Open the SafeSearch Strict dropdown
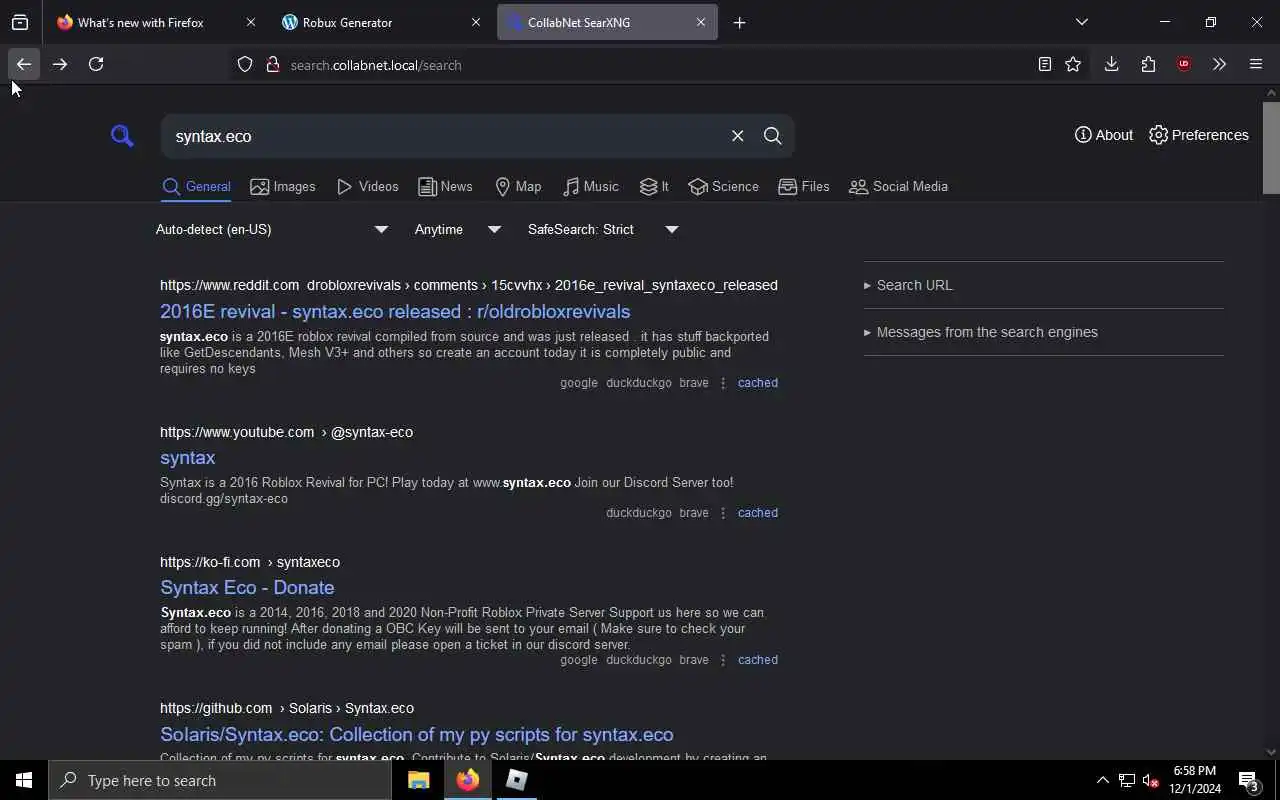1280x800 pixels. click(x=603, y=229)
